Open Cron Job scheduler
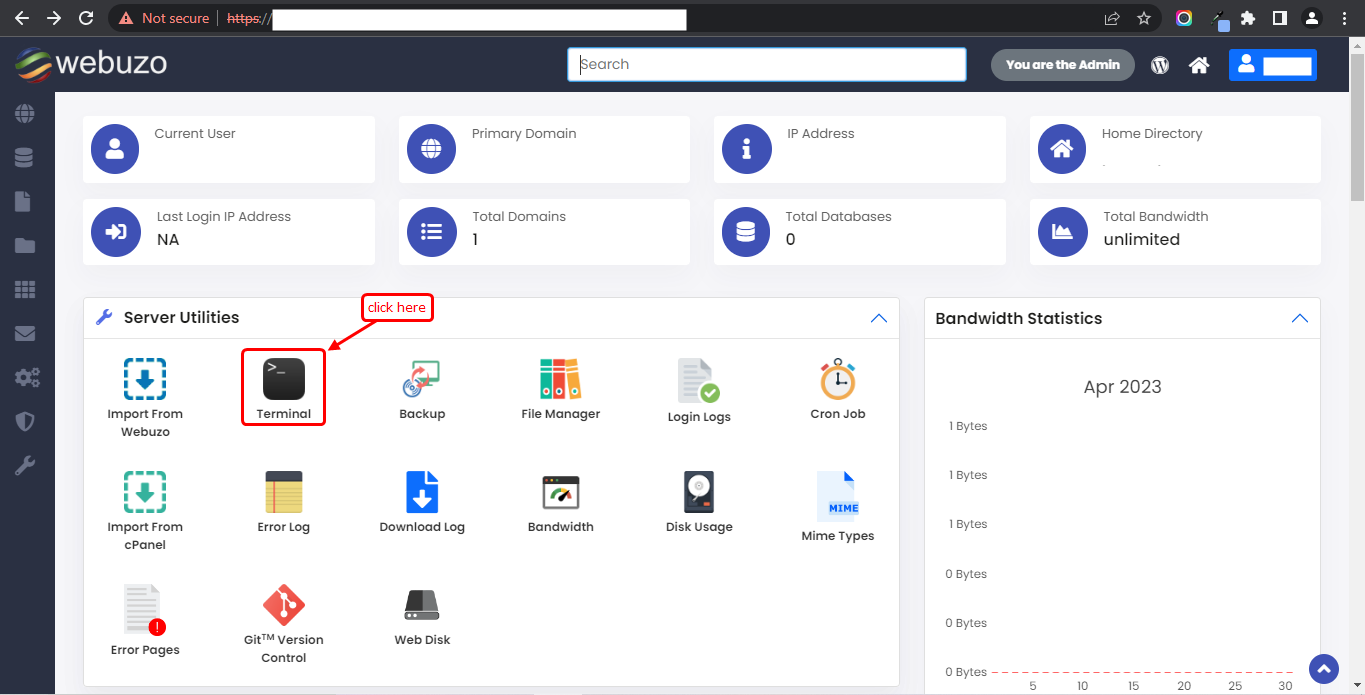 point(837,381)
